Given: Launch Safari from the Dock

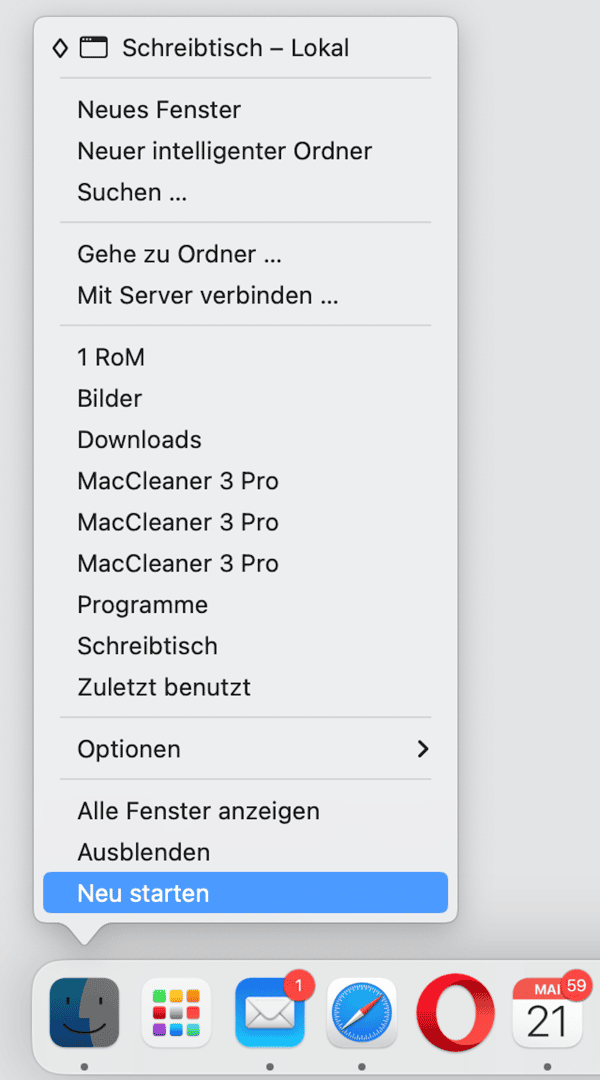Looking at the screenshot, I should click(x=361, y=1012).
